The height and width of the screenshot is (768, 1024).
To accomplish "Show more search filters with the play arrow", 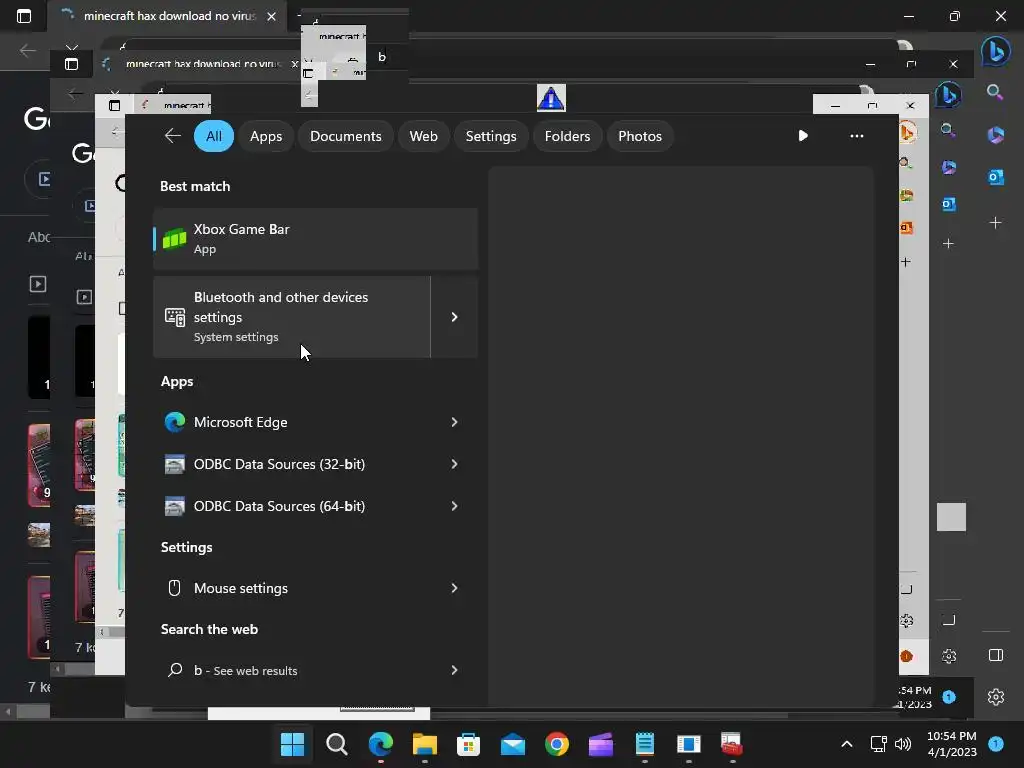I will pyautogui.click(x=803, y=136).
